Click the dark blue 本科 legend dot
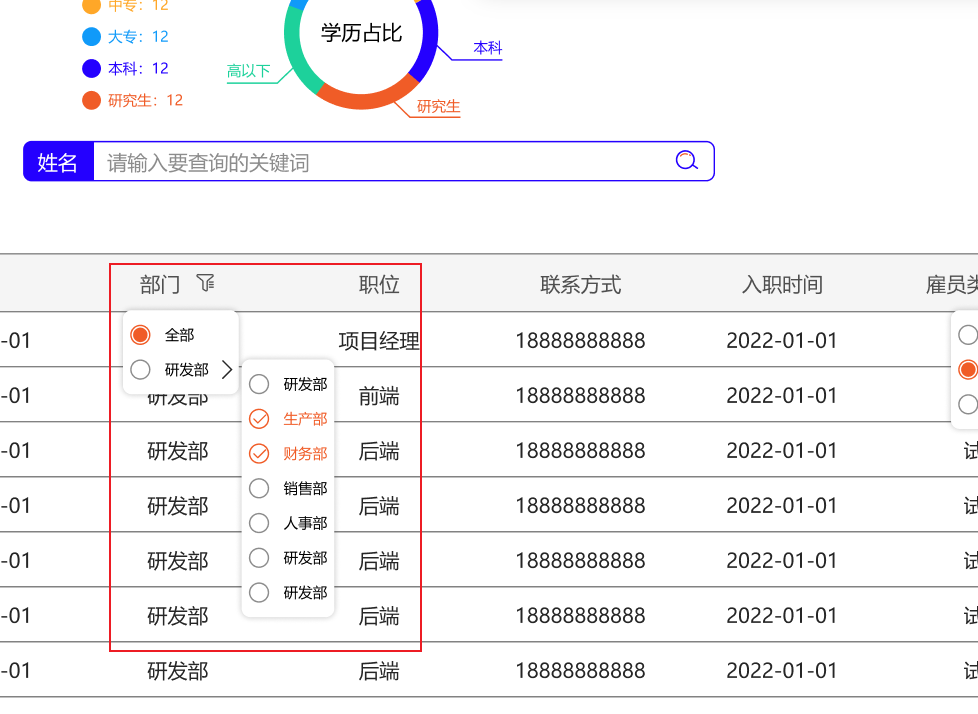Image resolution: width=978 pixels, height=714 pixels. (x=91, y=68)
